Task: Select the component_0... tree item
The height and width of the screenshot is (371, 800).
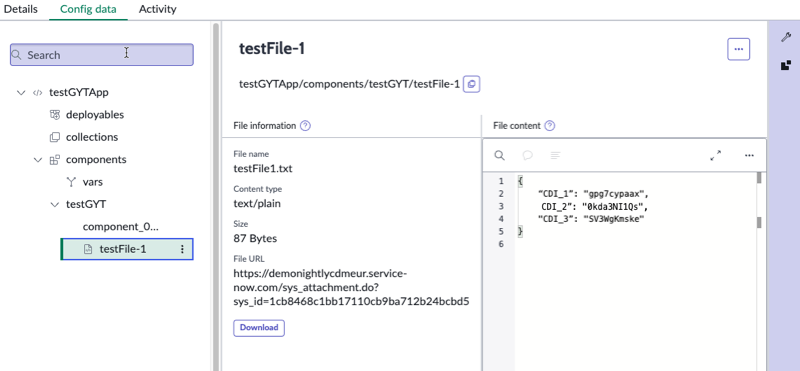Action: tap(121, 227)
